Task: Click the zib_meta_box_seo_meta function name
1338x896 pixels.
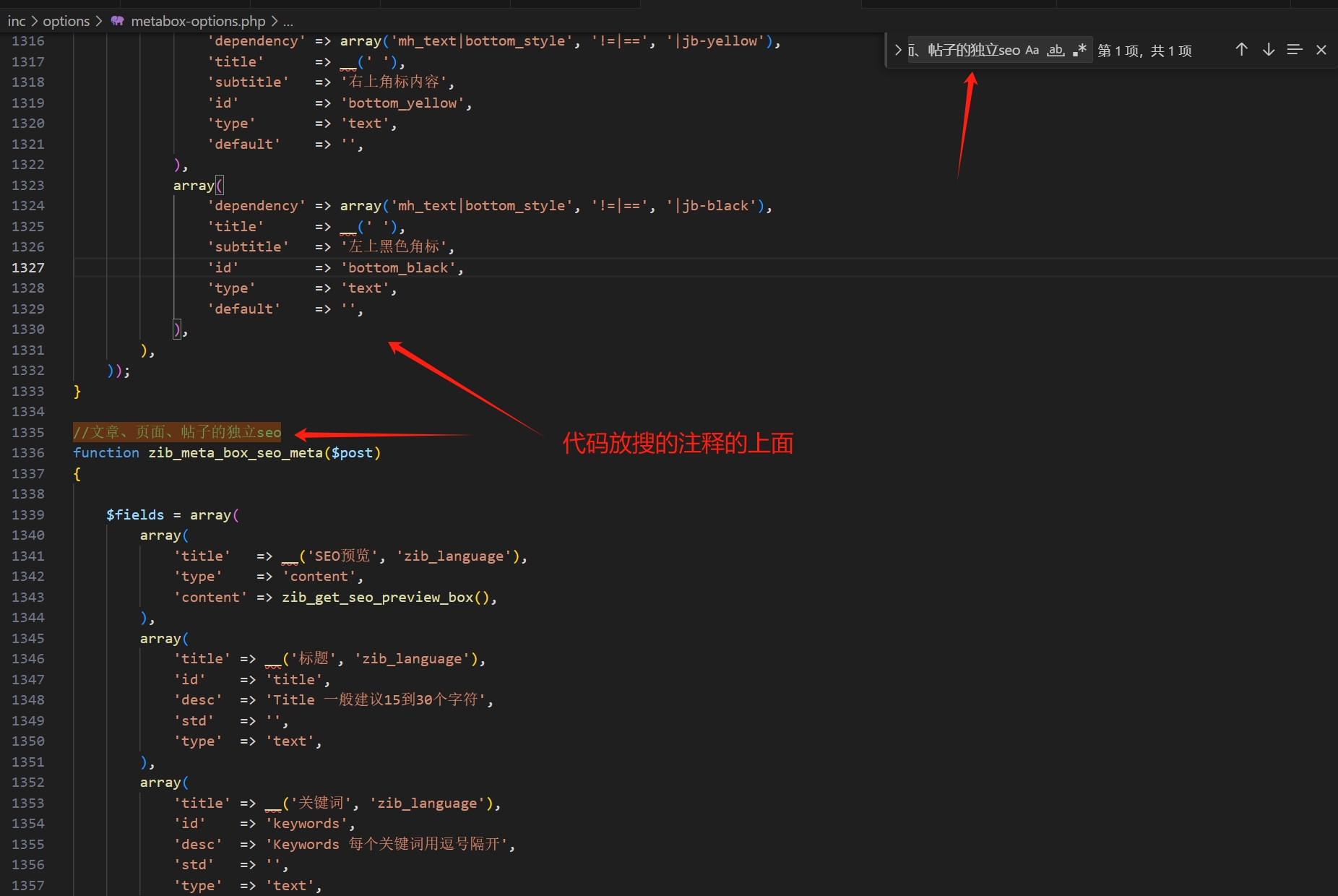Action: 235,453
